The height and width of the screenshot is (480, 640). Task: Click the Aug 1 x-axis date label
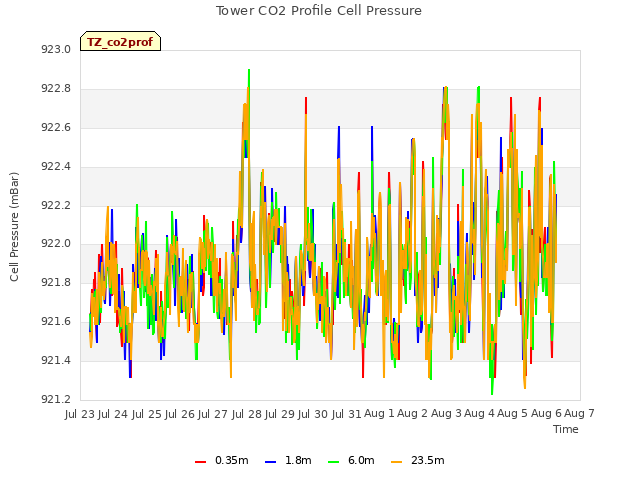tap(379, 414)
